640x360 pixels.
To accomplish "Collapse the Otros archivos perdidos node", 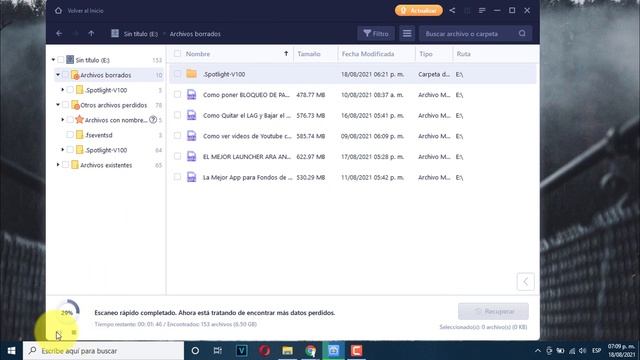I will pos(58,105).
